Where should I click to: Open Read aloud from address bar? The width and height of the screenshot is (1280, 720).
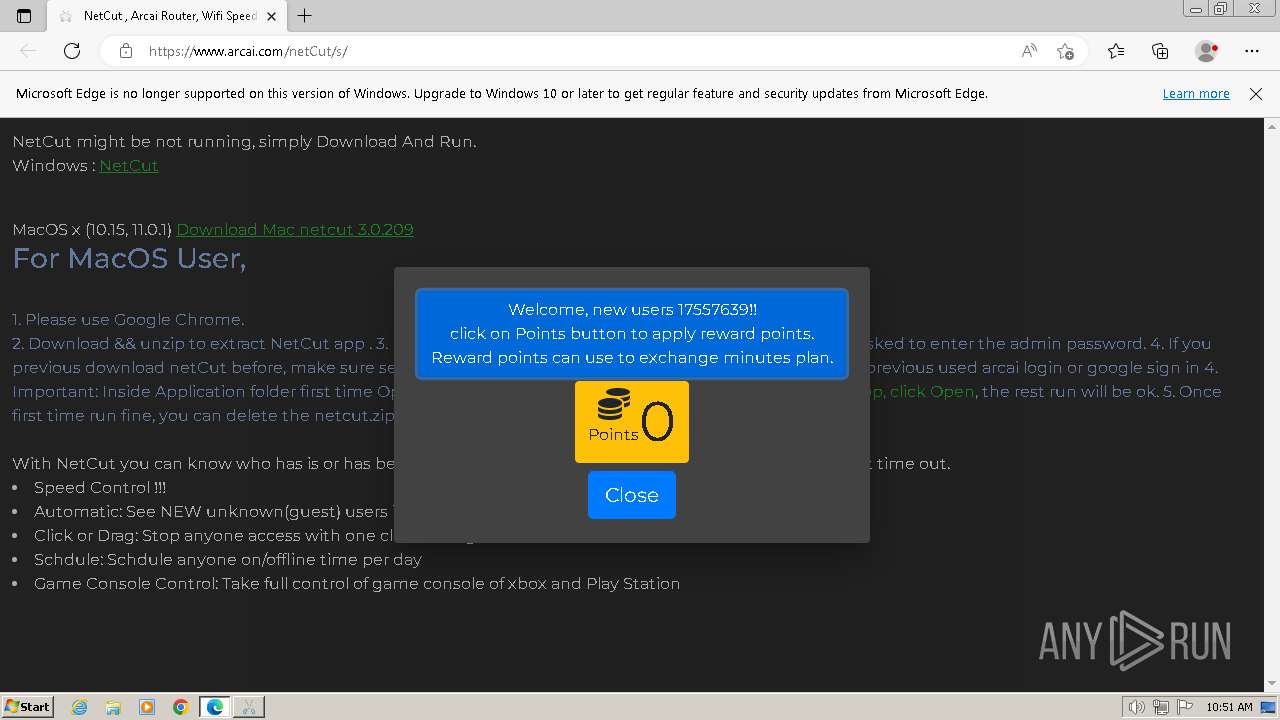tap(1029, 51)
